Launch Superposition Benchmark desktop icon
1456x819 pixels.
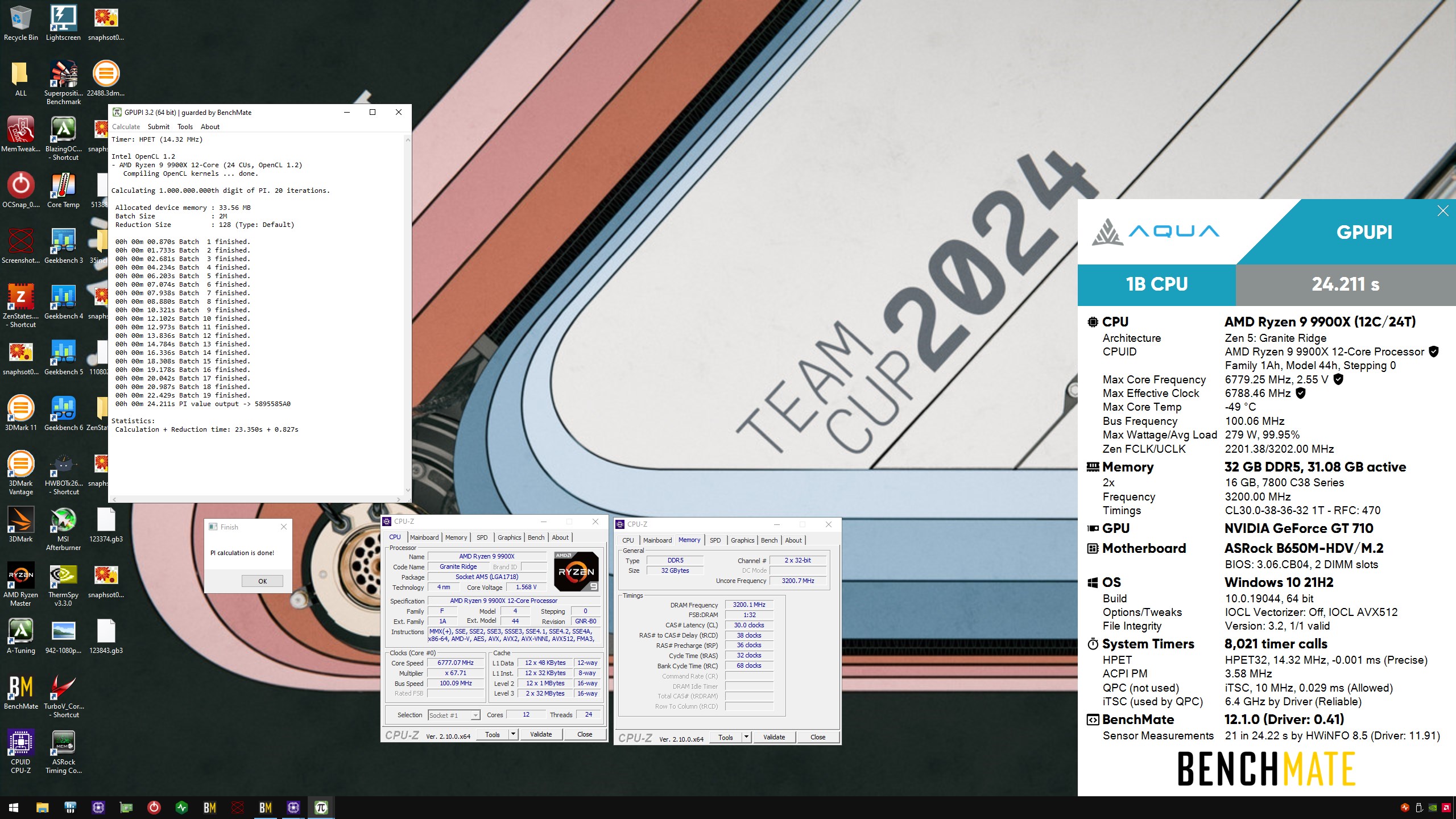(63, 82)
